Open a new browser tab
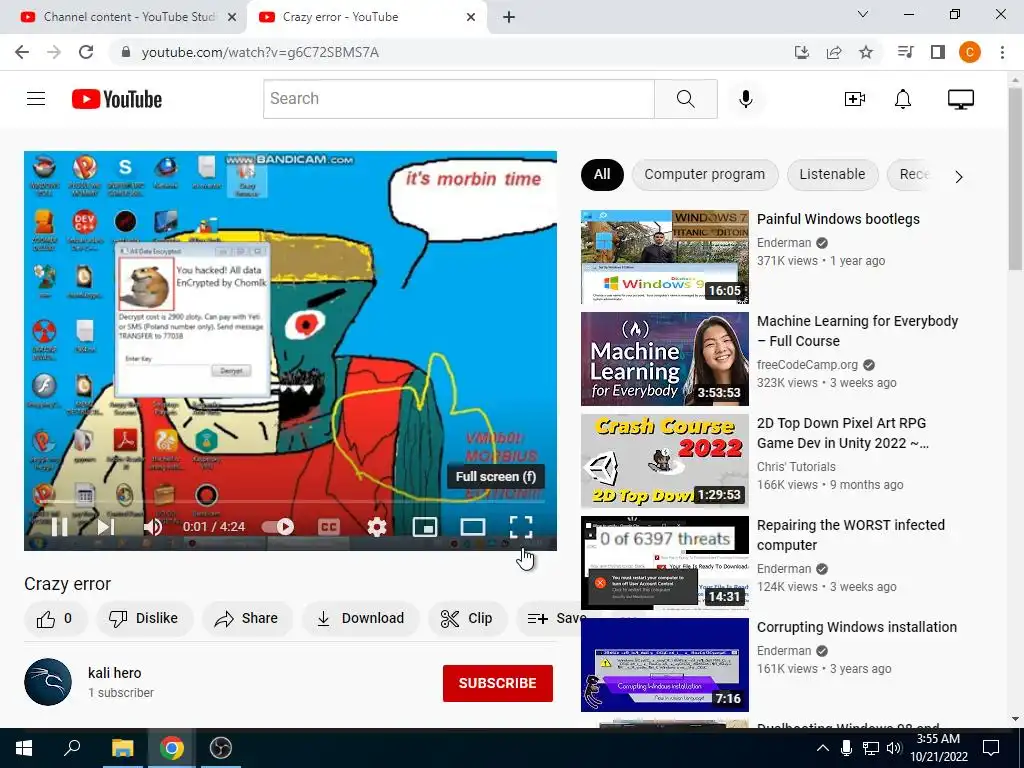This screenshot has width=1024, height=768. coord(509,17)
